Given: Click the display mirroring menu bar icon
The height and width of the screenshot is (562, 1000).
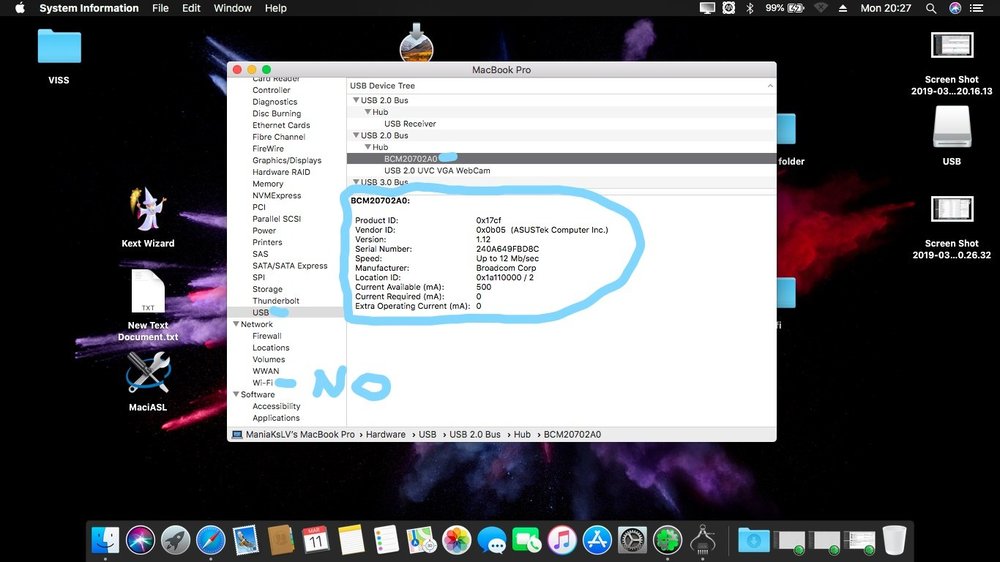Looking at the screenshot, I should click(707, 8).
